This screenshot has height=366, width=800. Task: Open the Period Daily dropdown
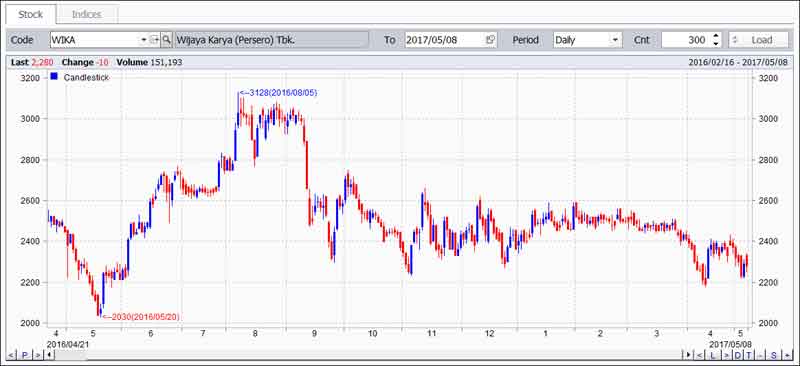click(615, 40)
